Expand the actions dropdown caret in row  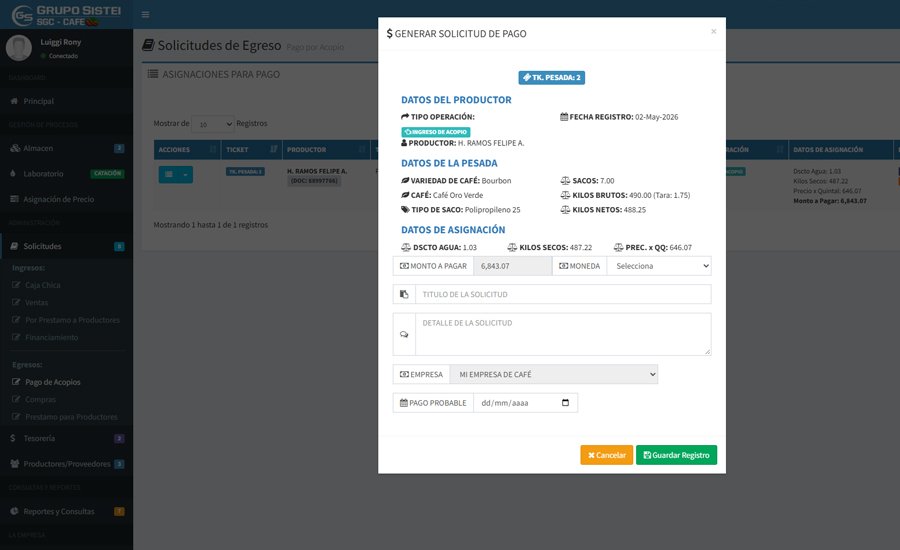185,175
